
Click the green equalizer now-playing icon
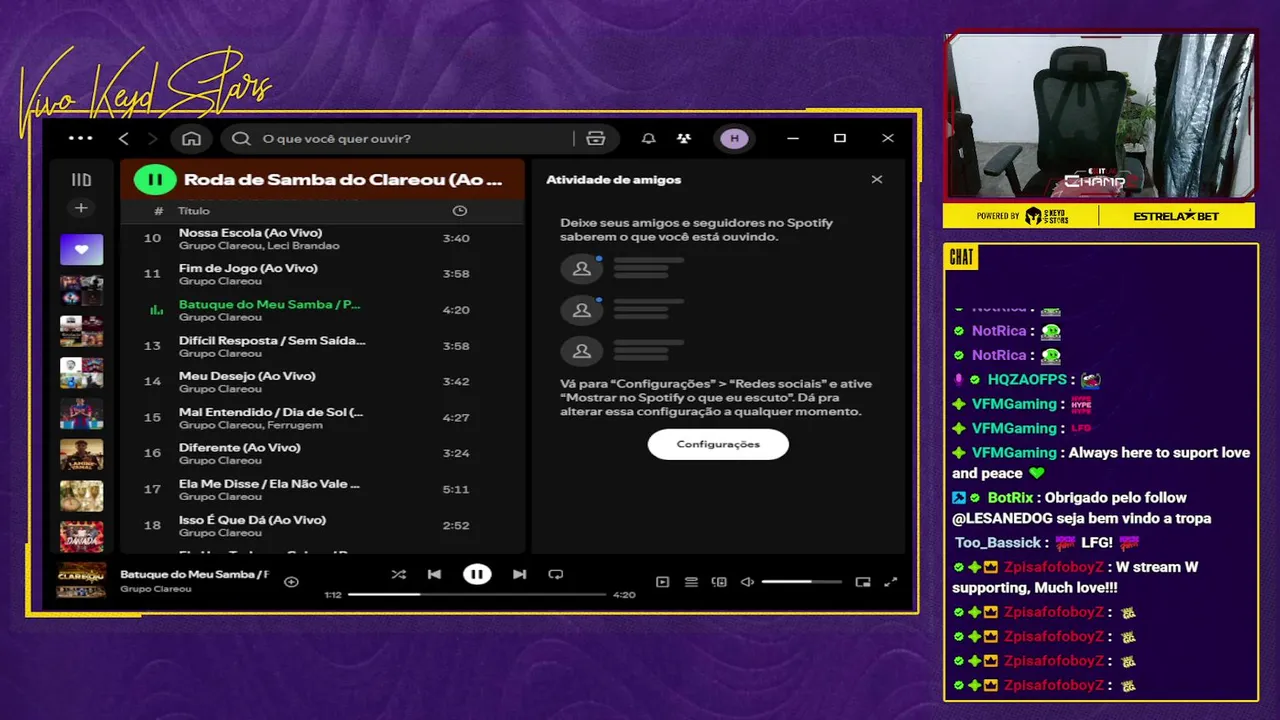pos(156,310)
